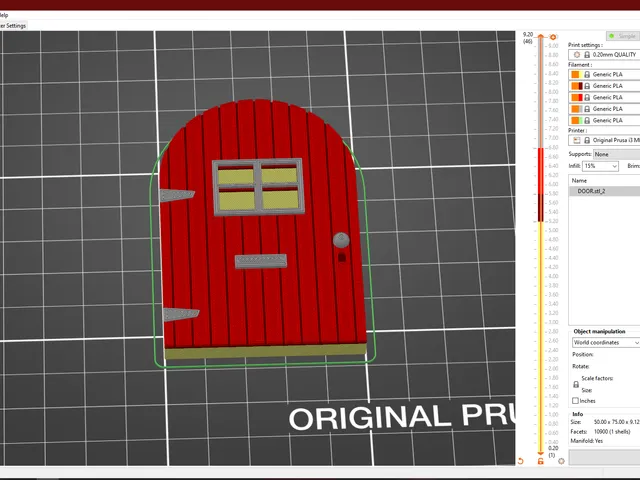Grab the lower layer slider thumb at 0.20

tap(540, 453)
